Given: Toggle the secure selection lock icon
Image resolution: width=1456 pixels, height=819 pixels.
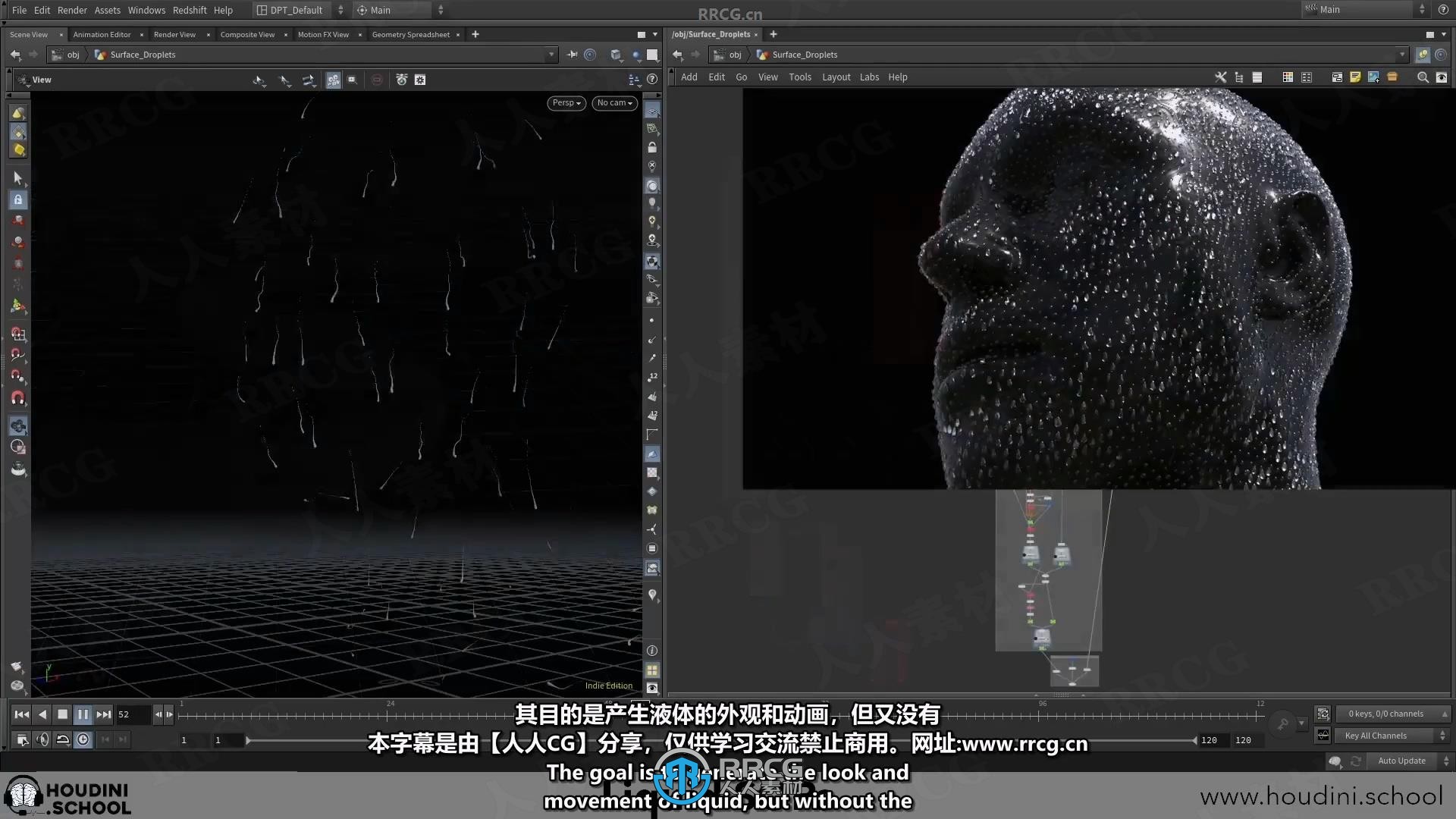Looking at the screenshot, I should (x=18, y=200).
